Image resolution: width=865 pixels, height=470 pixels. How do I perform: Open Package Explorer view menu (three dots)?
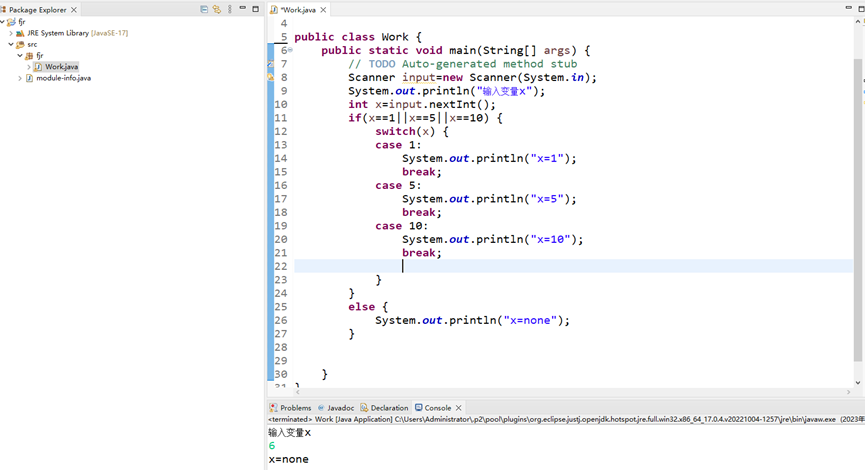click(x=229, y=9)
